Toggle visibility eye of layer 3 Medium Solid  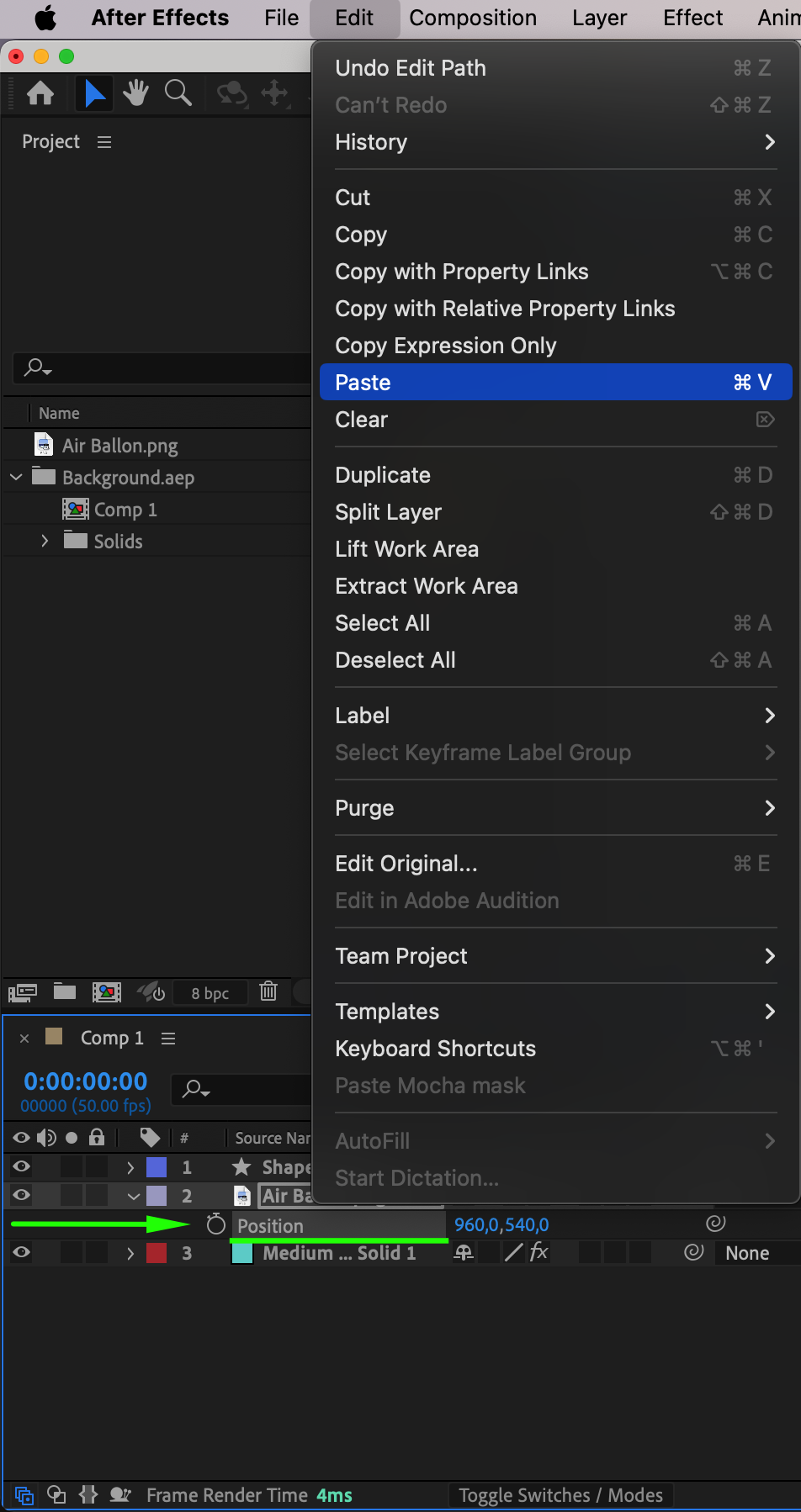tap(21, 1252)
